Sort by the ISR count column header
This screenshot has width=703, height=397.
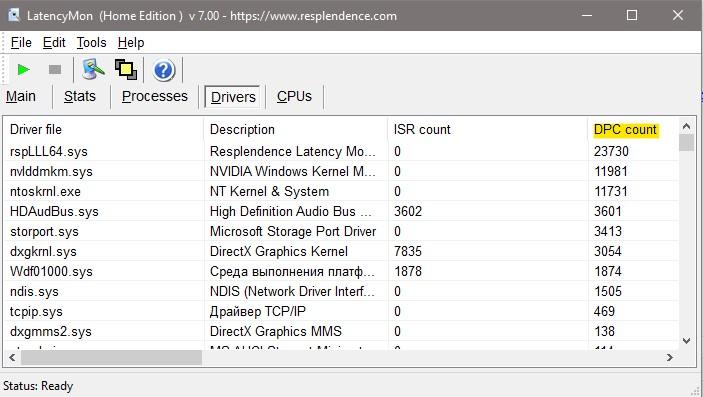click(488, 130)
